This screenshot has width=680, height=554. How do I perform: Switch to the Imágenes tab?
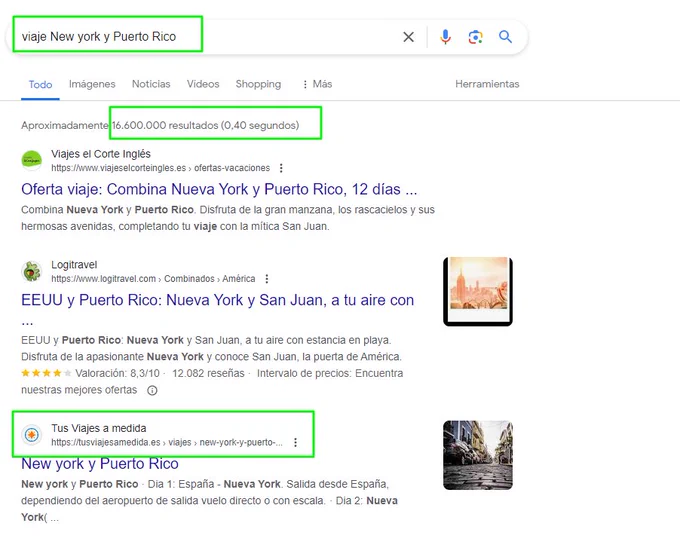(92, 84)
